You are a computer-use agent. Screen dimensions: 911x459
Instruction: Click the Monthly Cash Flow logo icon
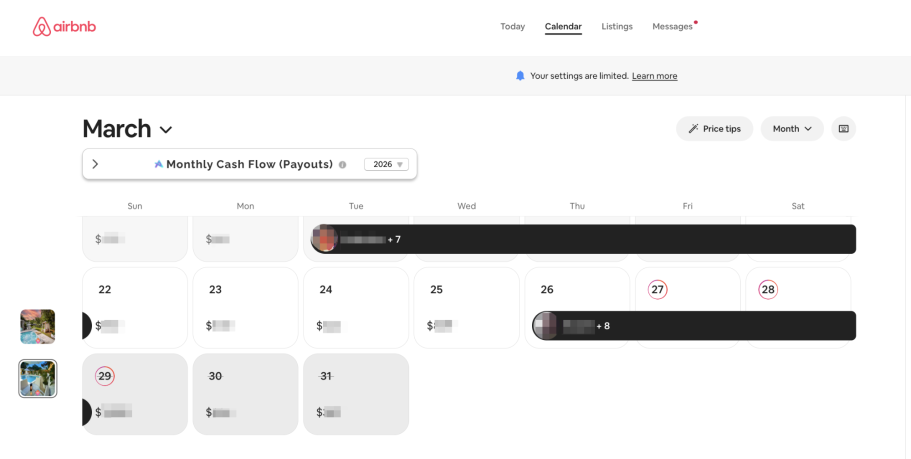coord(158,165)
